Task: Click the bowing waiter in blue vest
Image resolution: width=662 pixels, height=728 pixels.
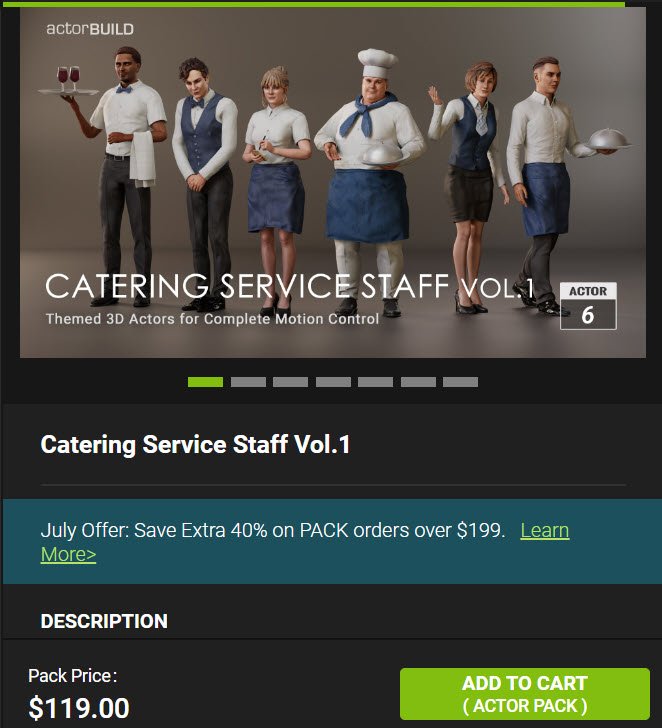Action: tap(203, 183)
